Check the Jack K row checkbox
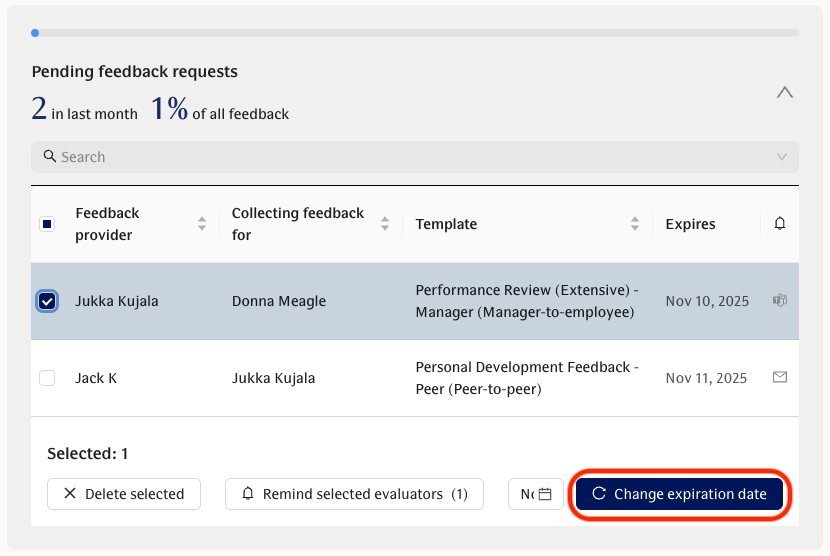 [47, 378]
